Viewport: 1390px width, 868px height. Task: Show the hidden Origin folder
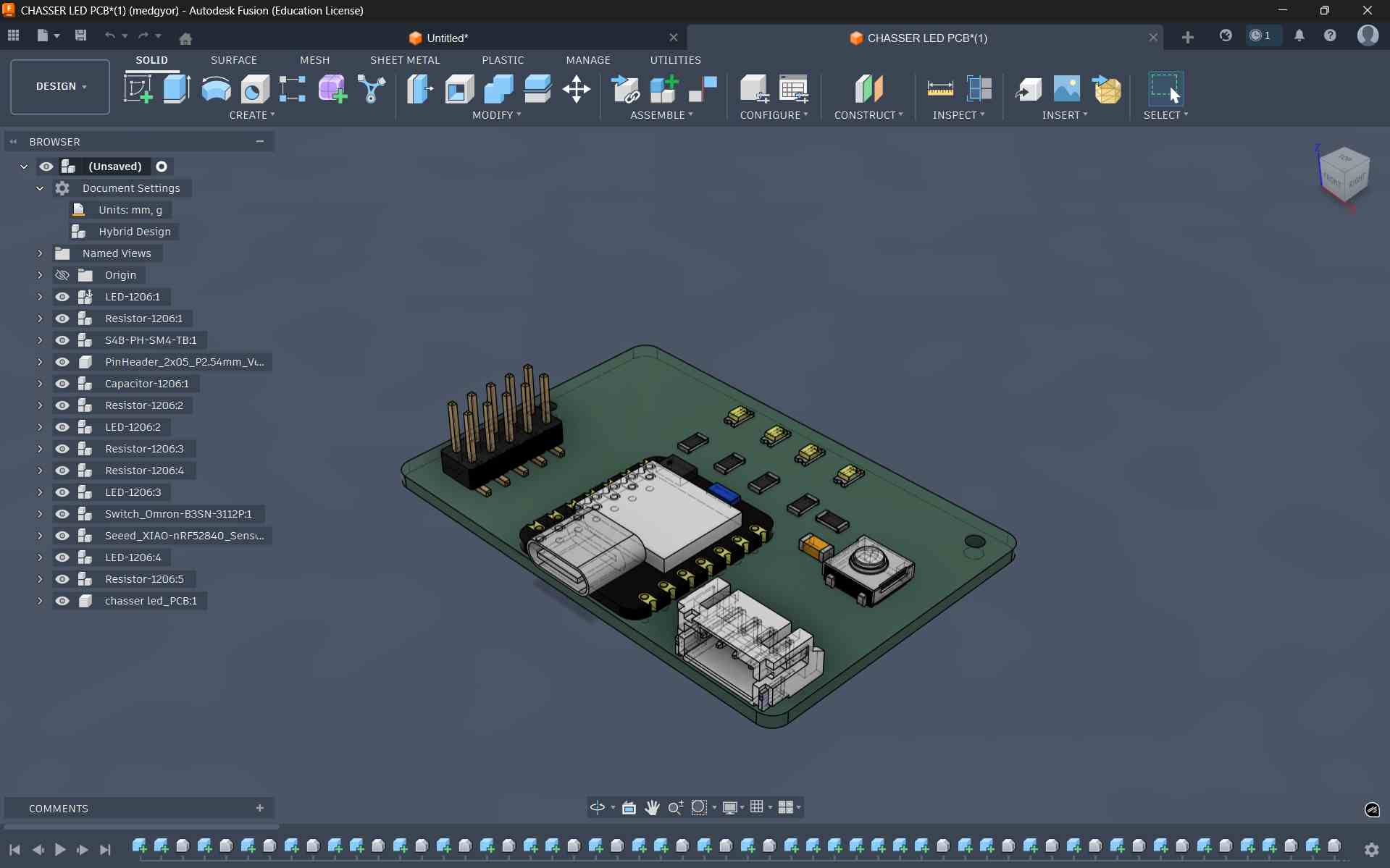pyautogui.click(x=62, y=275)
